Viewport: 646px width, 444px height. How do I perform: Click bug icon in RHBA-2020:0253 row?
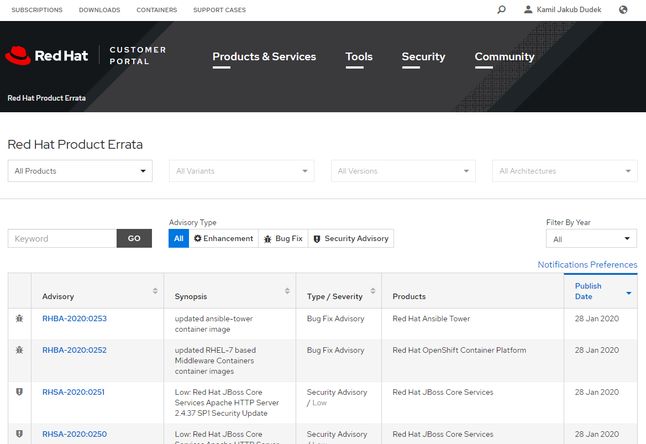coord(19,318)
